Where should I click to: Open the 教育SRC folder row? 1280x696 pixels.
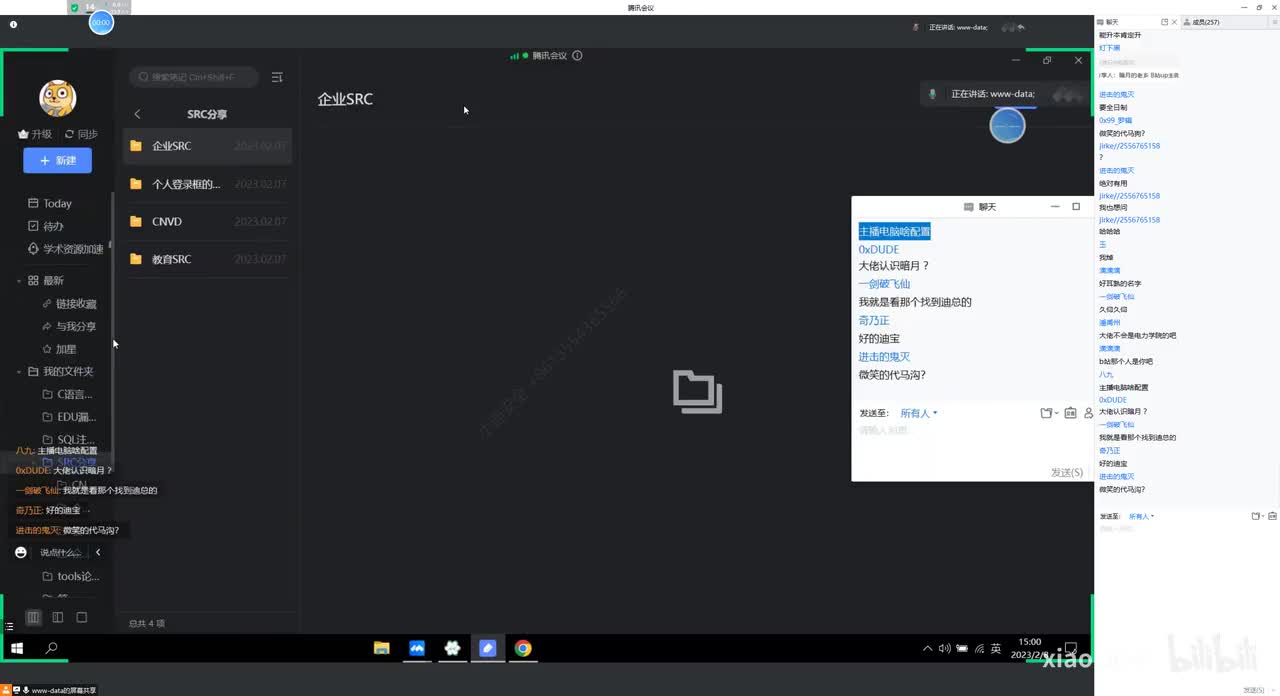[208, 259]
